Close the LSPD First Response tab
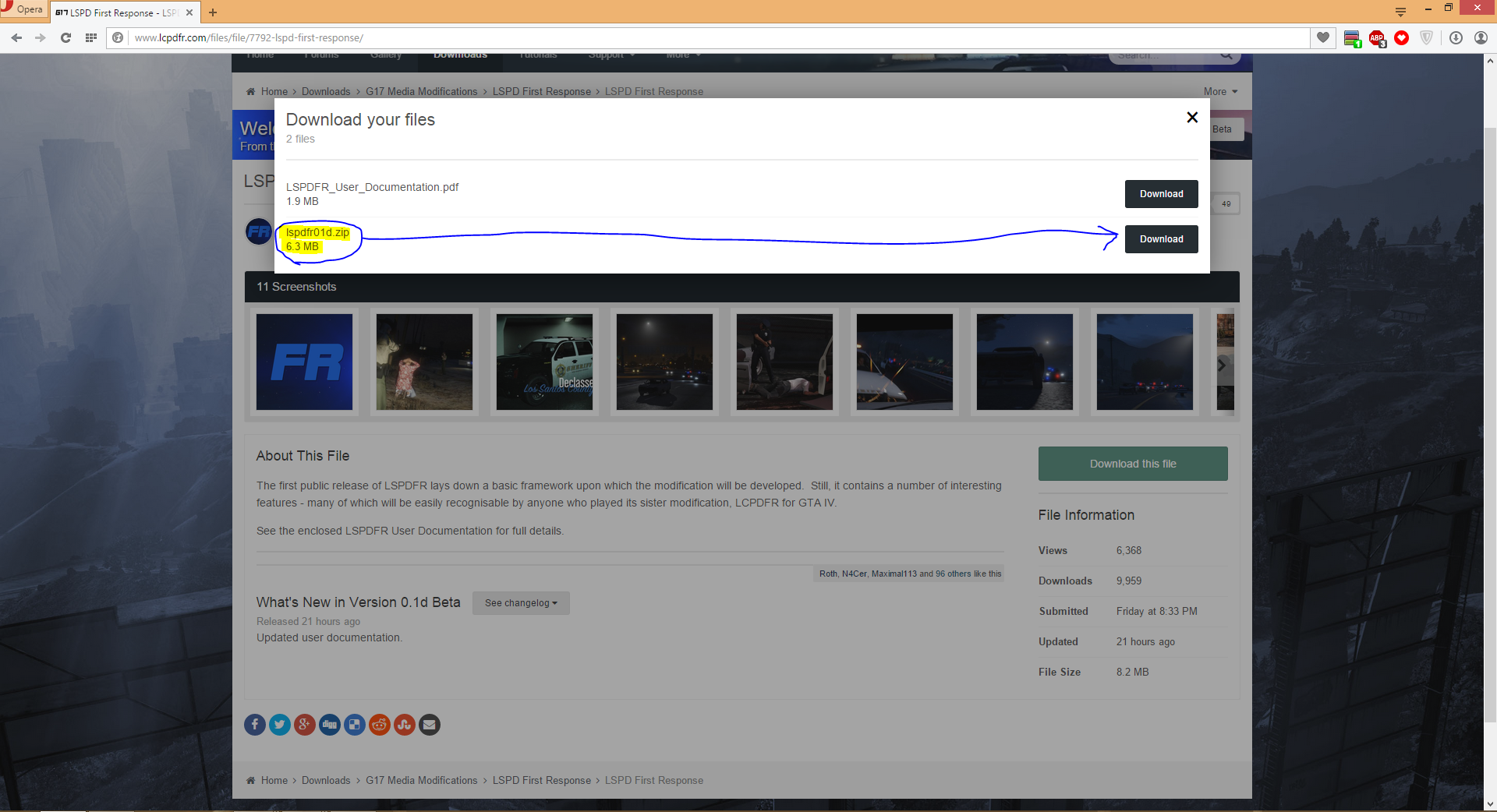 [189, 12]
